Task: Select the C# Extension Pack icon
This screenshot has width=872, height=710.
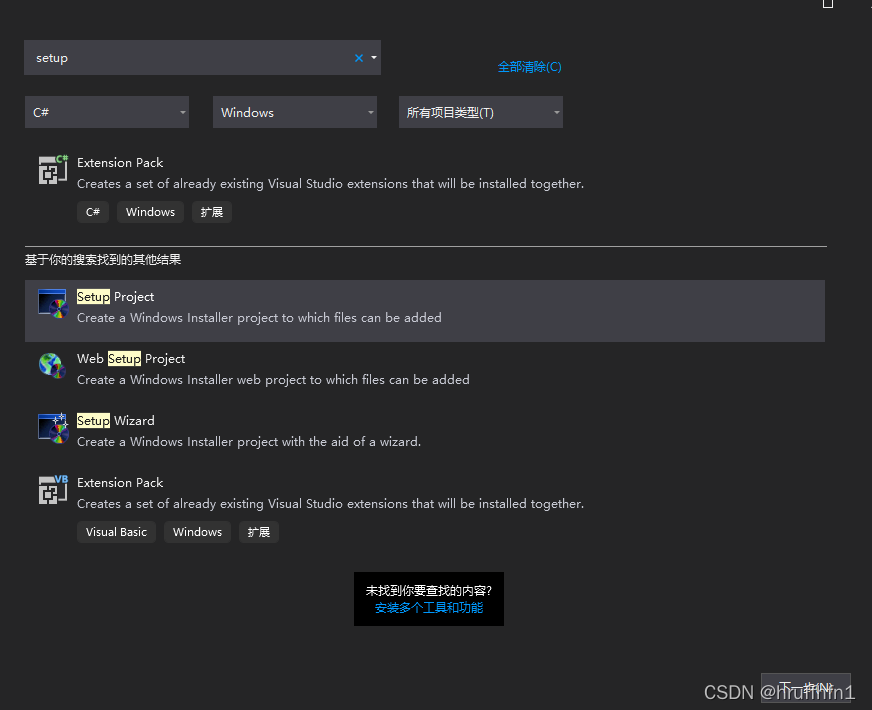Action: (x=53, y=170)
